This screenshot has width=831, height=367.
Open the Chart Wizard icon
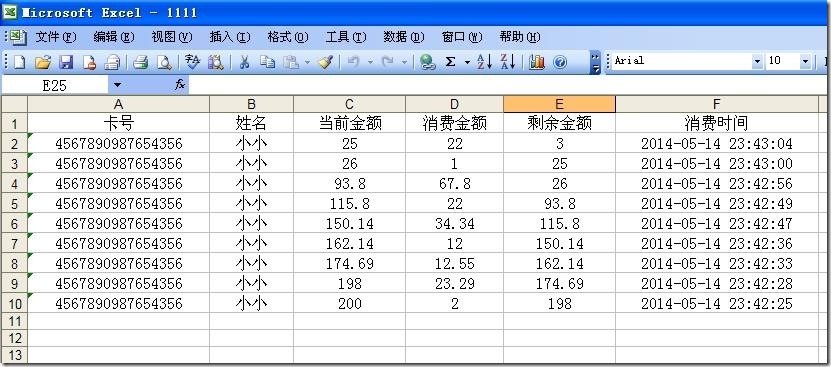coord(537,63)
